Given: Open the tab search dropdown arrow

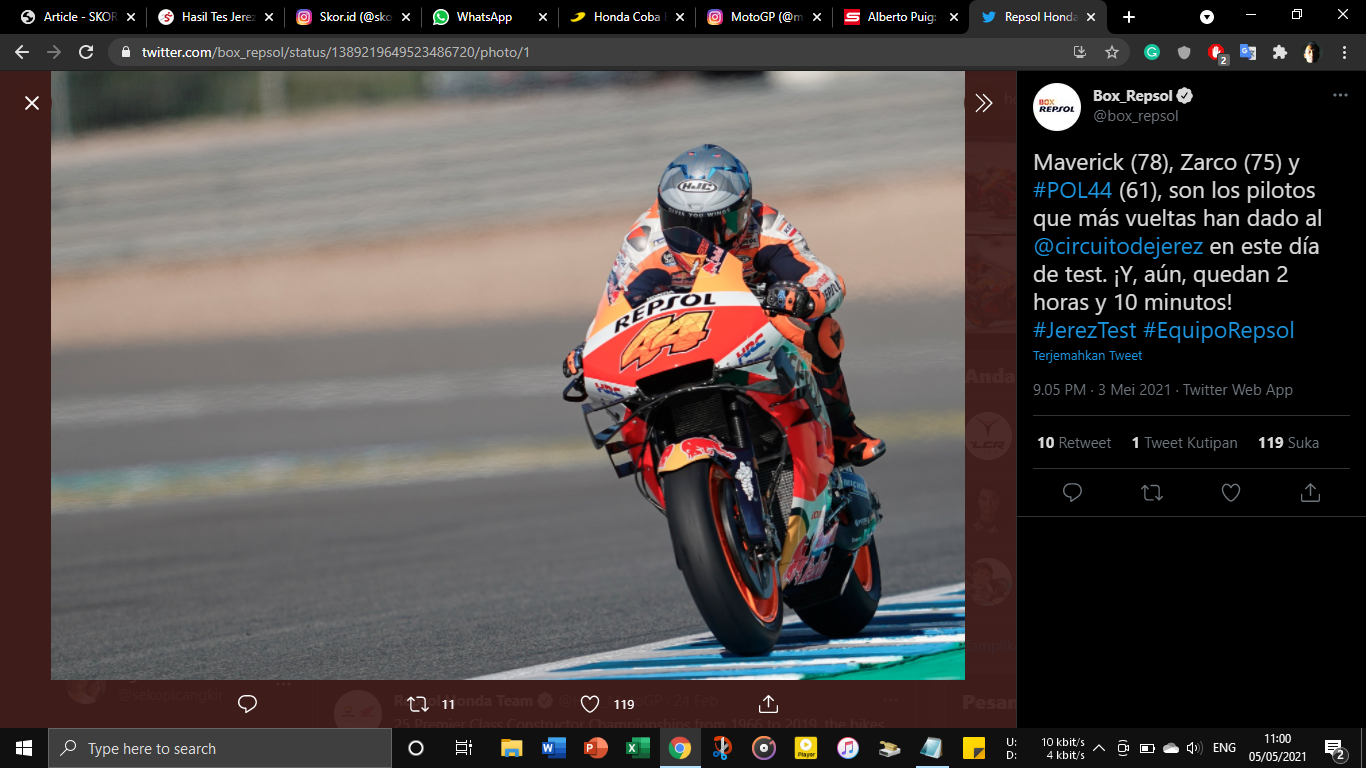Looking at the screenshot, I should click(1207, 17).
